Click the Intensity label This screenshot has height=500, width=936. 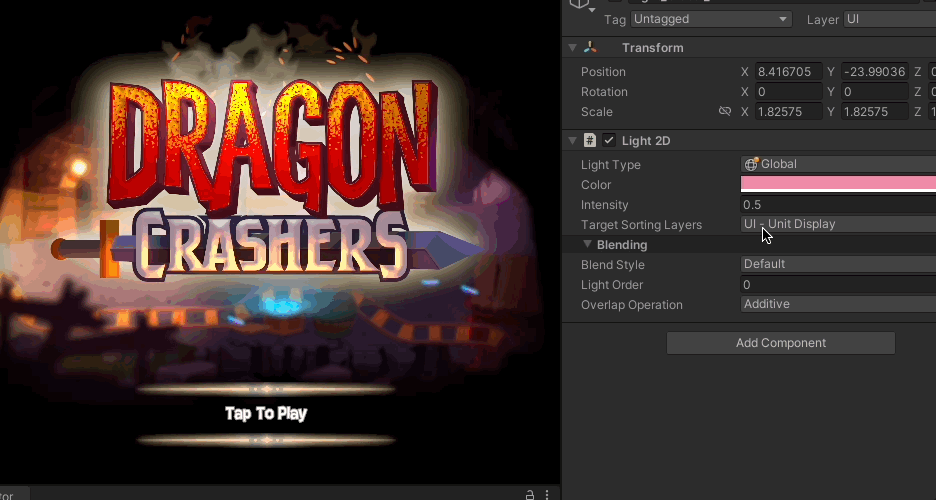point(604,205)
